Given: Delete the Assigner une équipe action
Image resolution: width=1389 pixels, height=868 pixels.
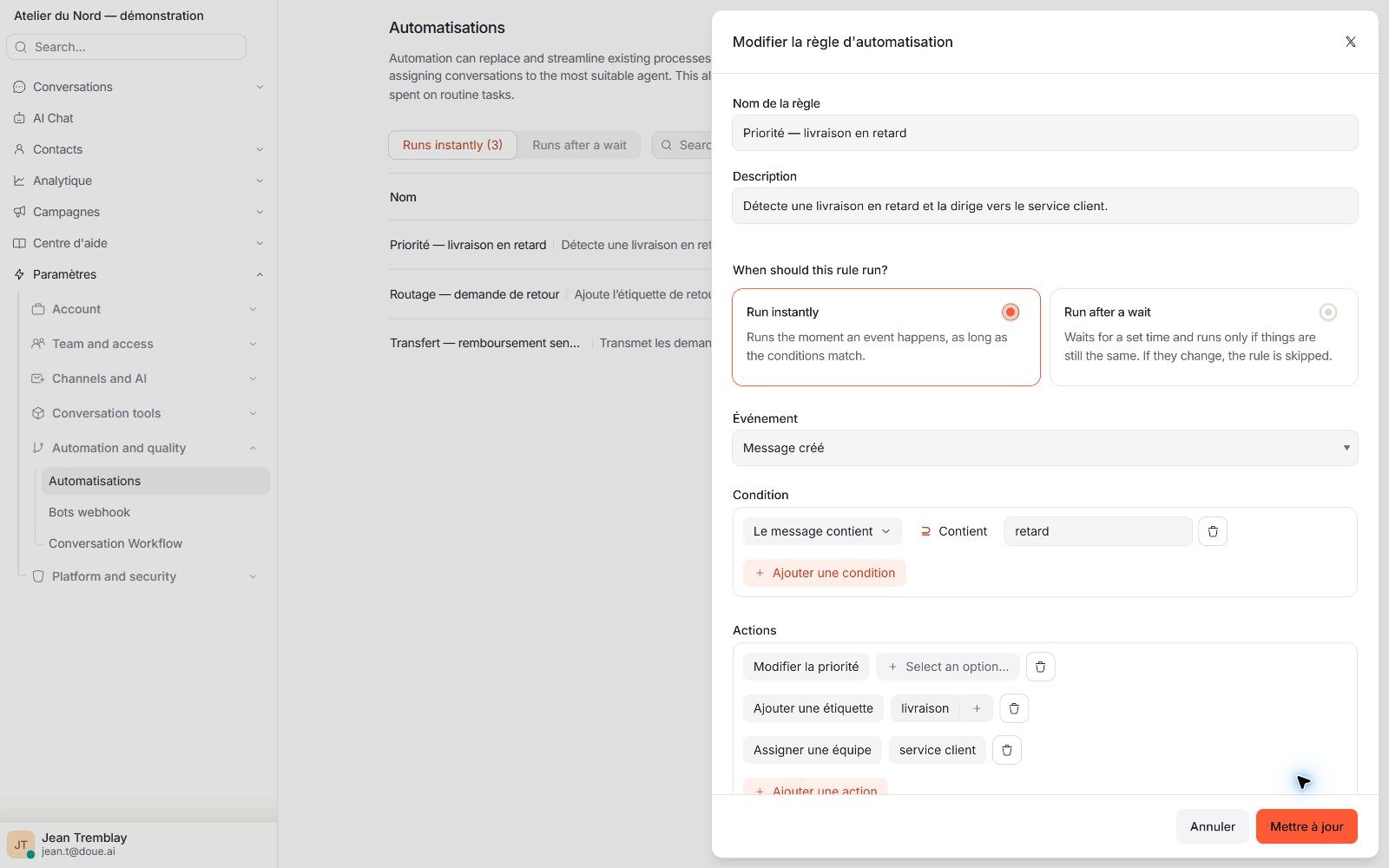Looking at the screenshot, I should coord(1007,750).
